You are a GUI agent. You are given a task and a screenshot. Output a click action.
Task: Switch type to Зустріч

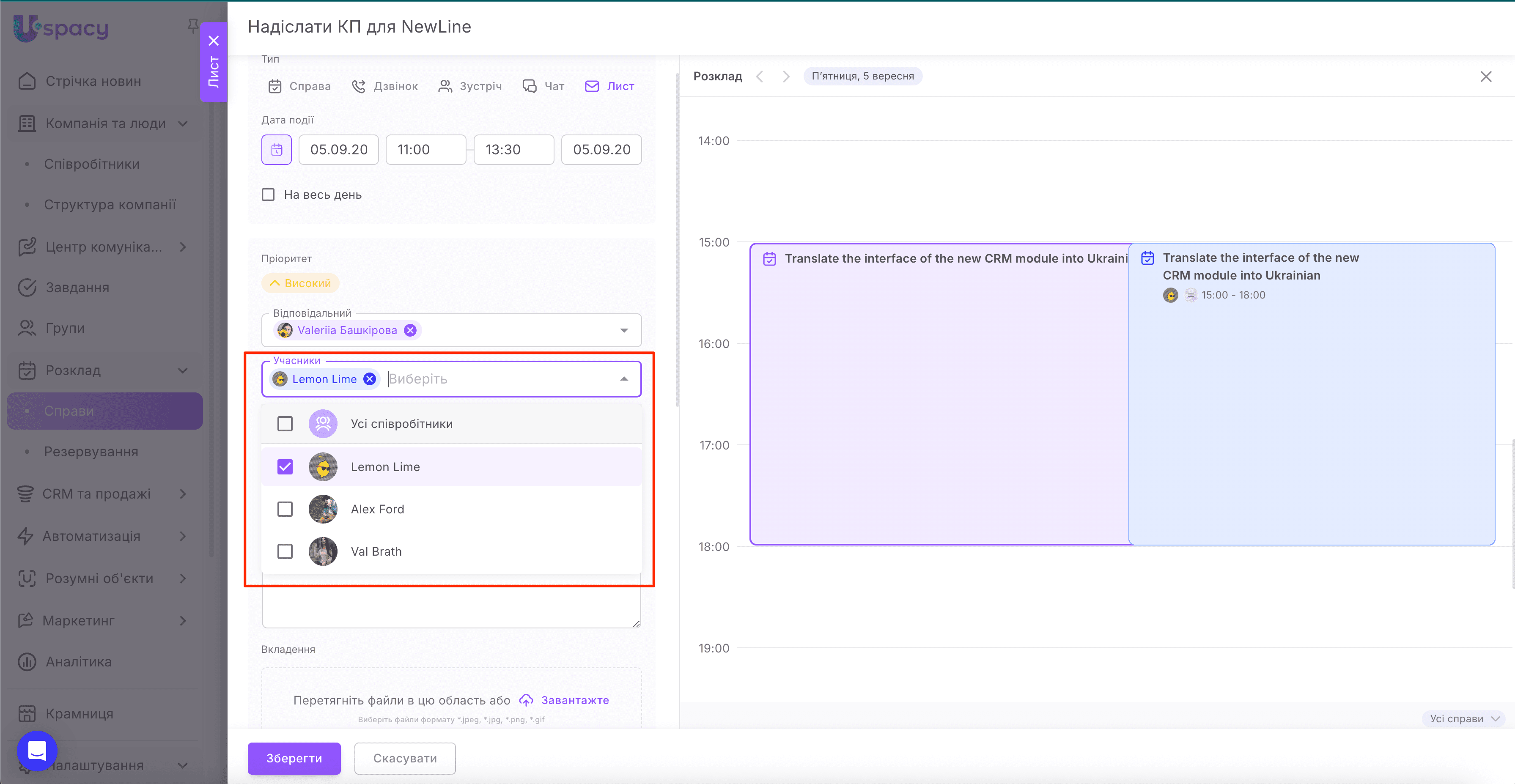click(470, 86)
